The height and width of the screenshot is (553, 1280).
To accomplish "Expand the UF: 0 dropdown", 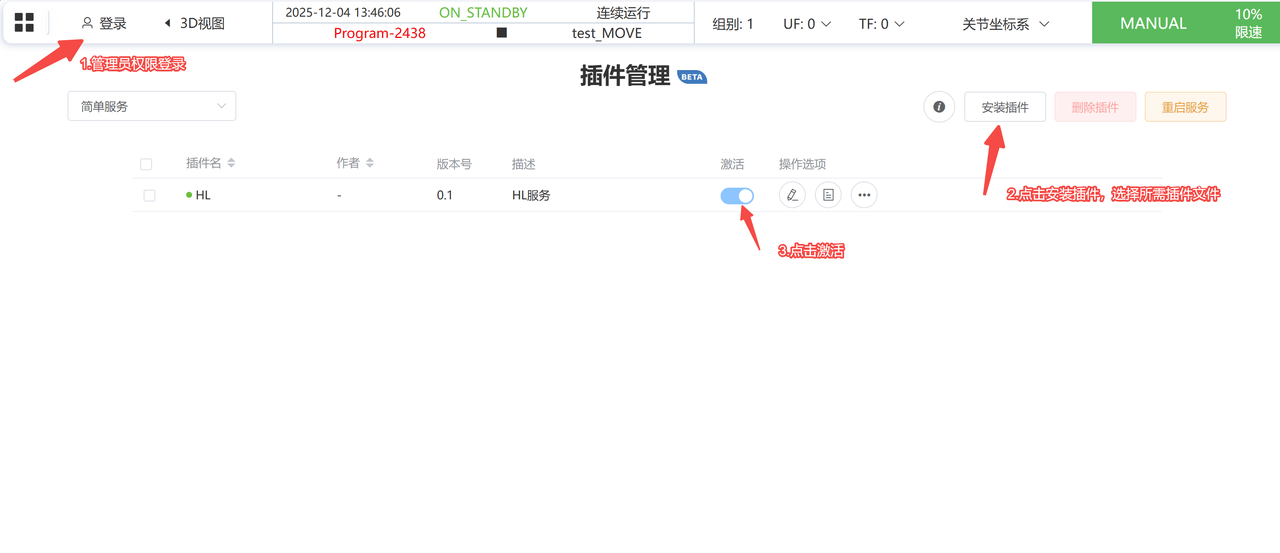I will (x=807, y=24).
